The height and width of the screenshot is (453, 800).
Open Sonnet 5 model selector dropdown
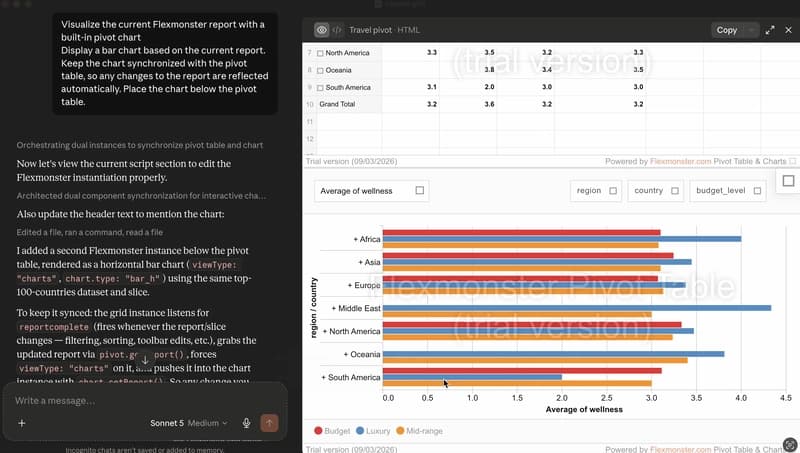click(x=189, y=423)
